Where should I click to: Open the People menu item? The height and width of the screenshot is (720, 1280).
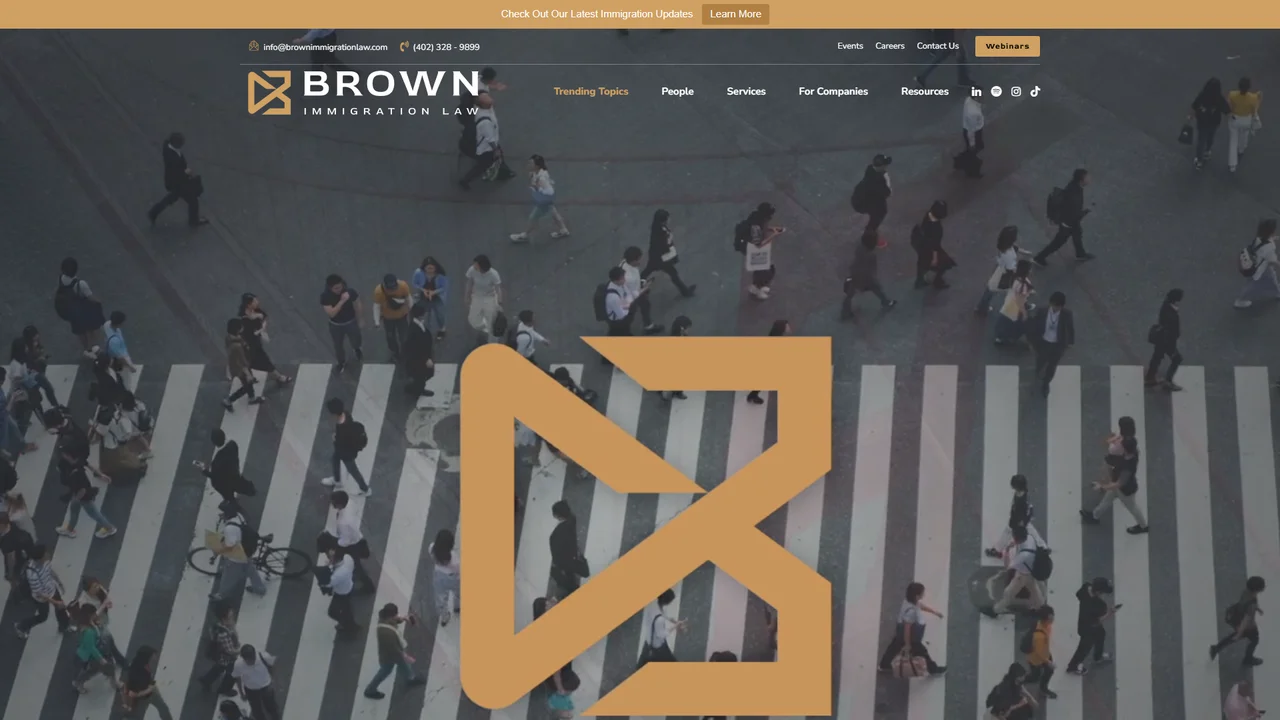coord(677,91)
